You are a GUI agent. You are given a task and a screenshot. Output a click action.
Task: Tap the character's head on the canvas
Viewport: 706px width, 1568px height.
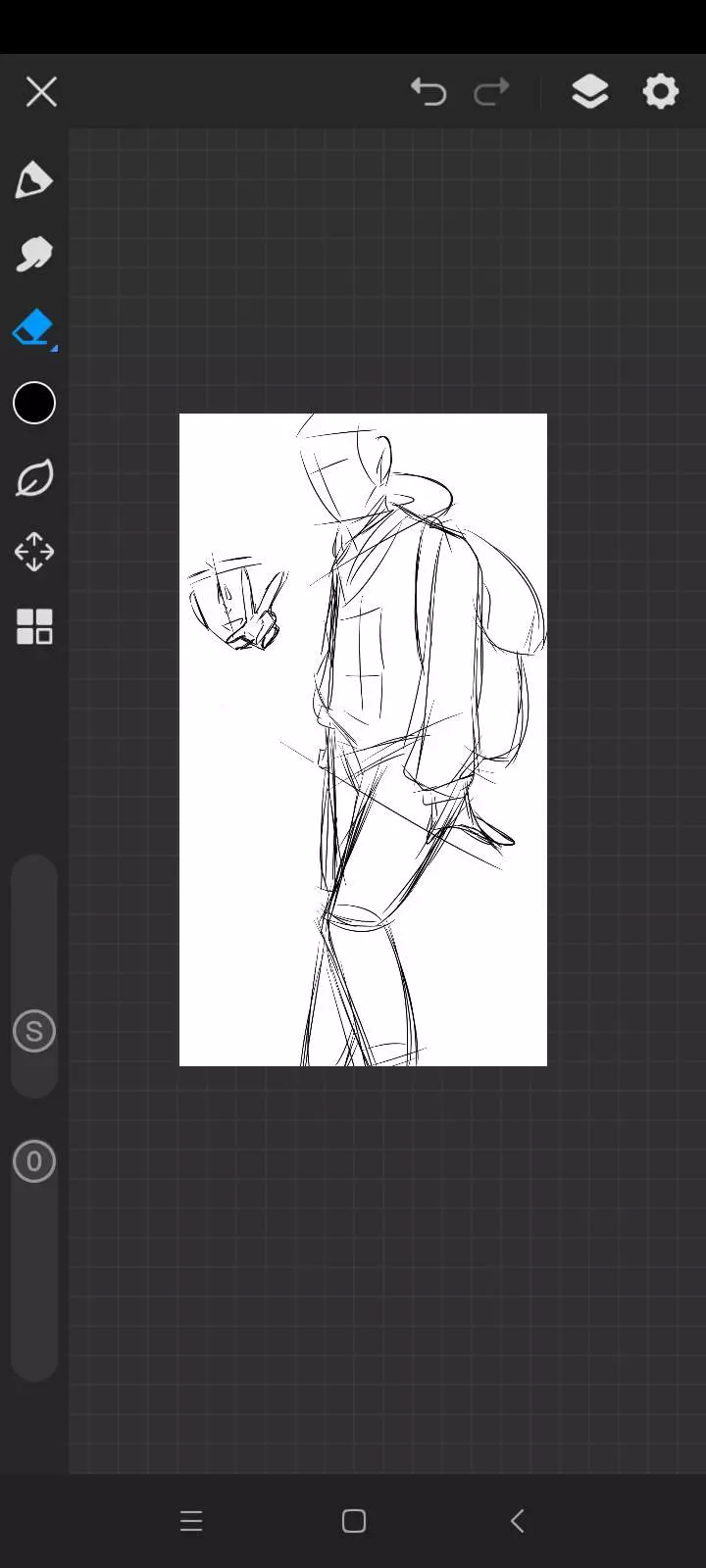(343, 470)
